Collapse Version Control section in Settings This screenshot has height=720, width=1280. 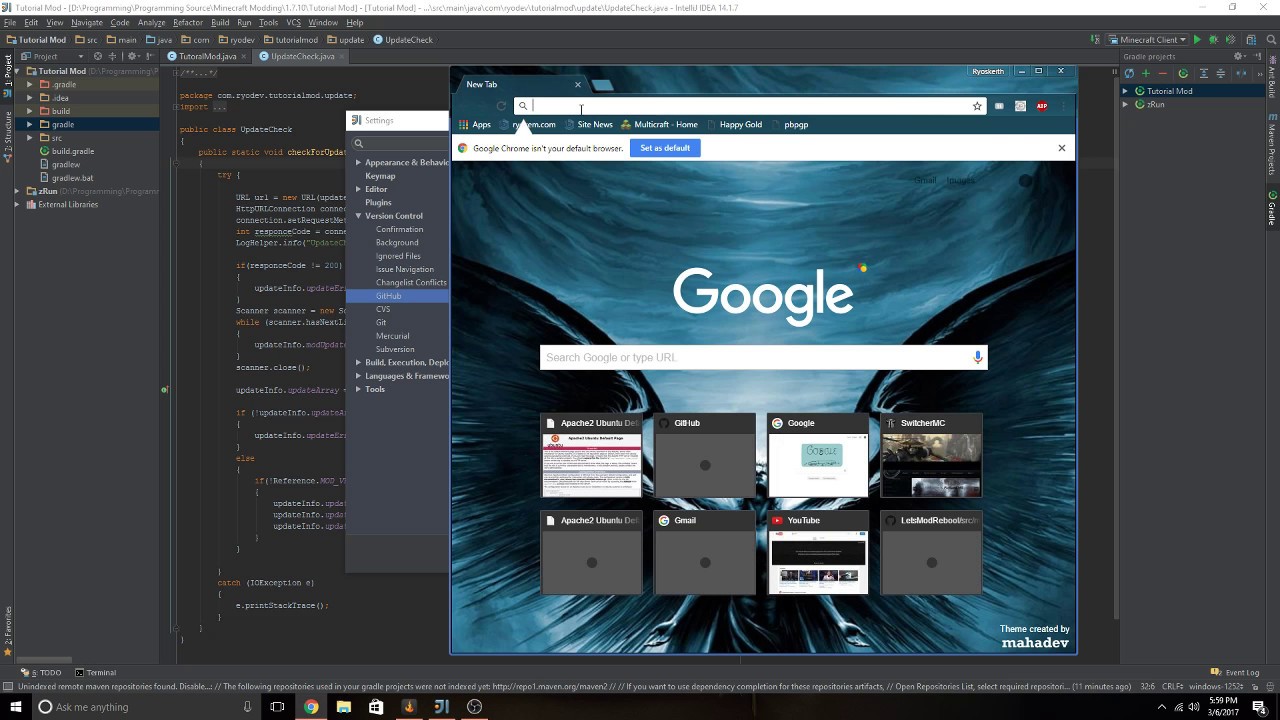(358, 216)
